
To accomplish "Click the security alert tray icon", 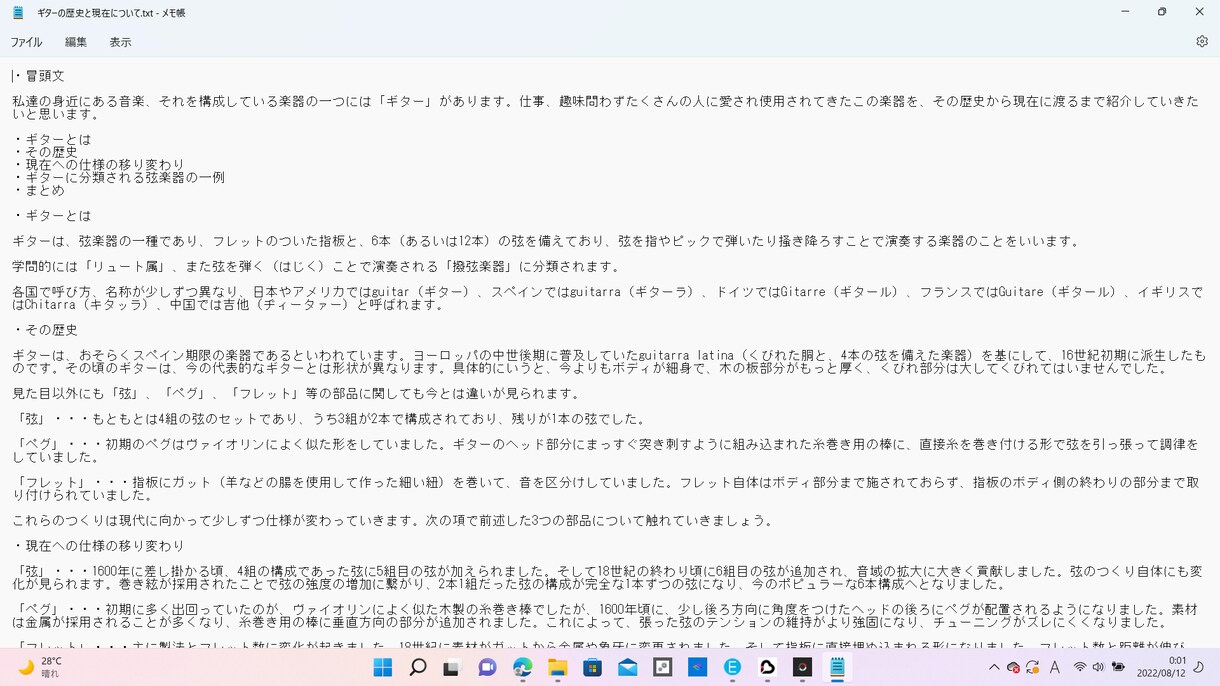I will 1013,667.
